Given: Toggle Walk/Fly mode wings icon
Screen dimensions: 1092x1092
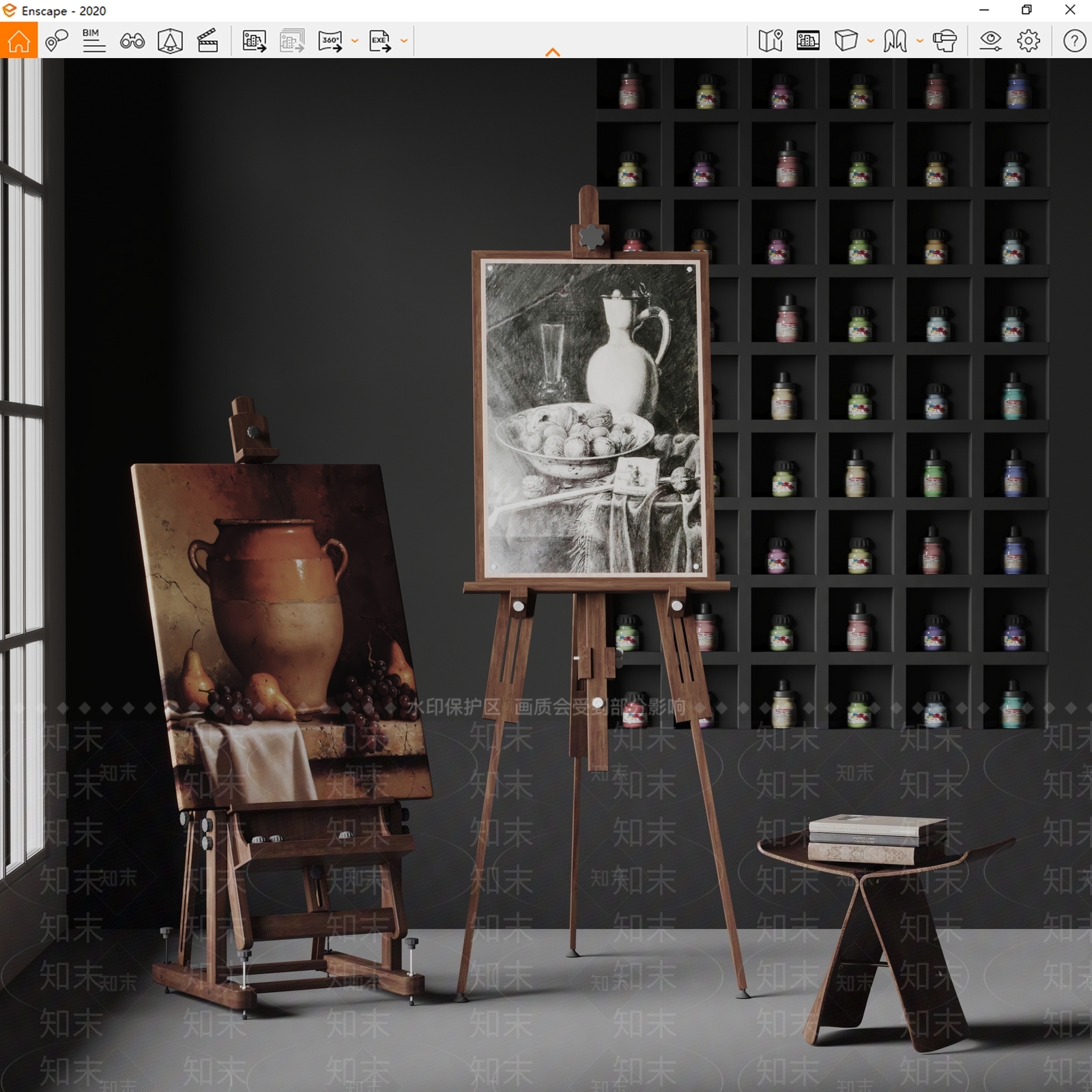Looking at the screenshot, I should pos(895,41).
